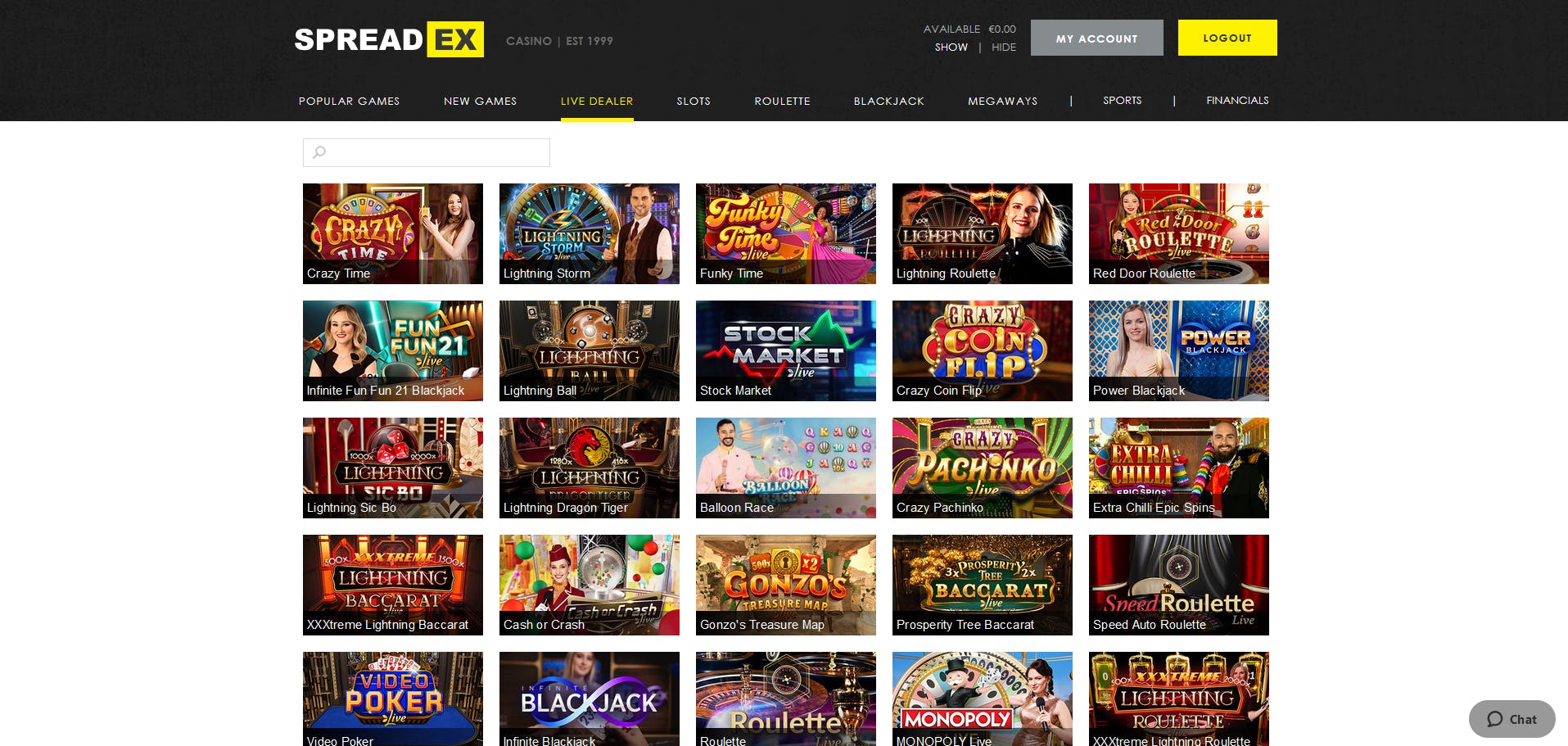Open Power Blackjack game

pyautogui.click(x=1179, y=350)
